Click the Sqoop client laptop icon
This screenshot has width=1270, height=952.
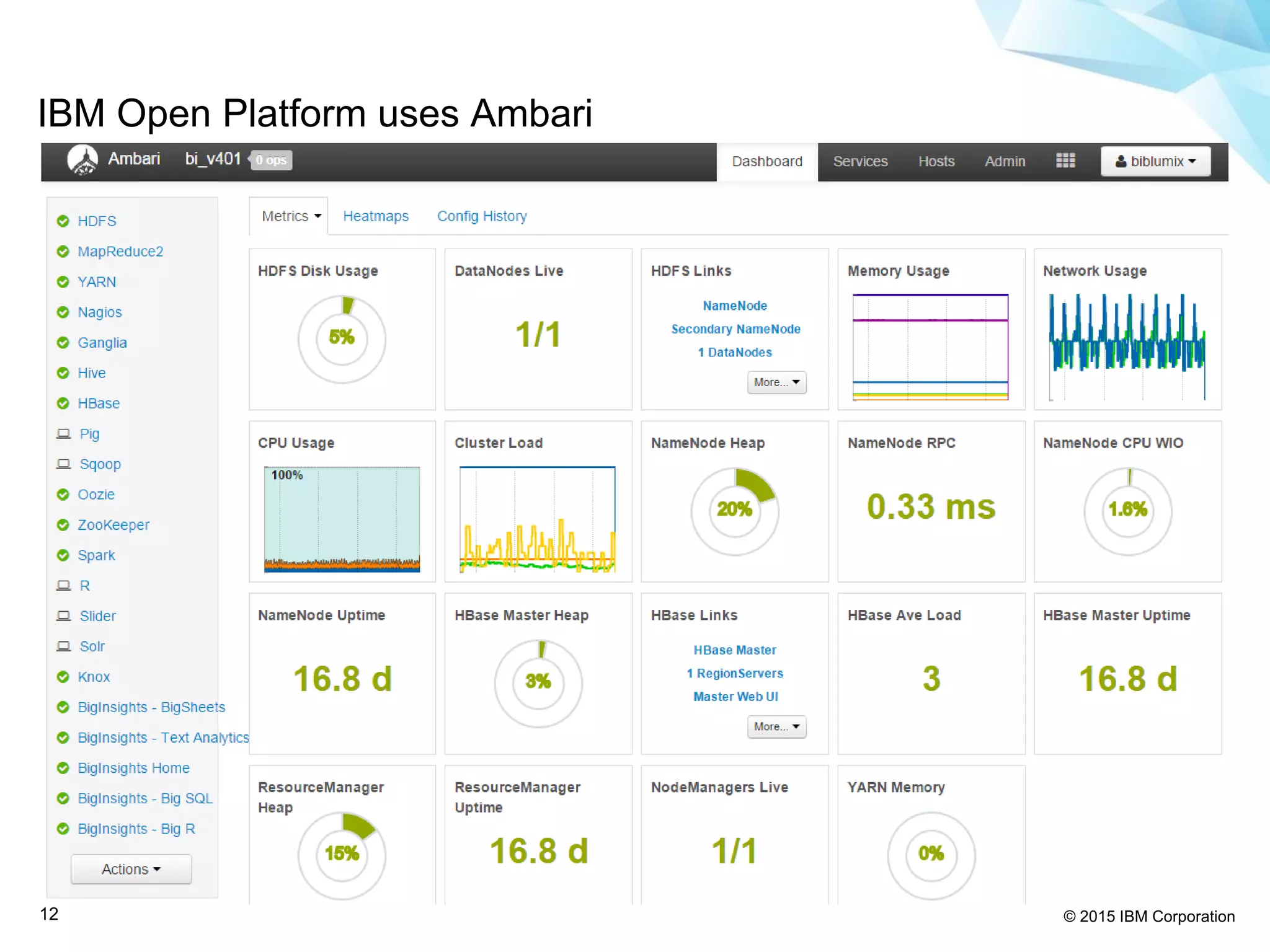click(x=63, y=464)
